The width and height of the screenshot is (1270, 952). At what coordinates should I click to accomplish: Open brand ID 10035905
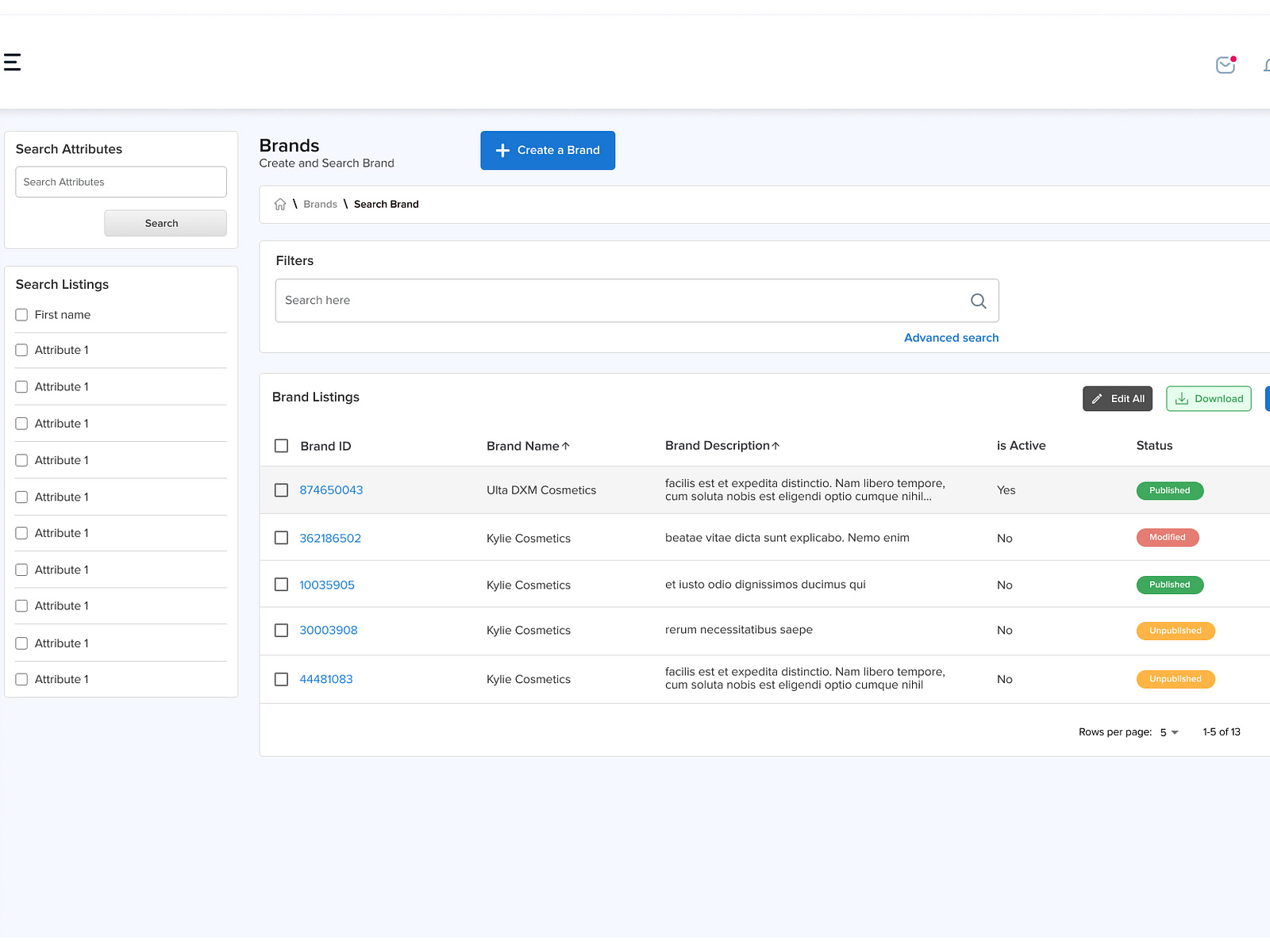[327, 585]
